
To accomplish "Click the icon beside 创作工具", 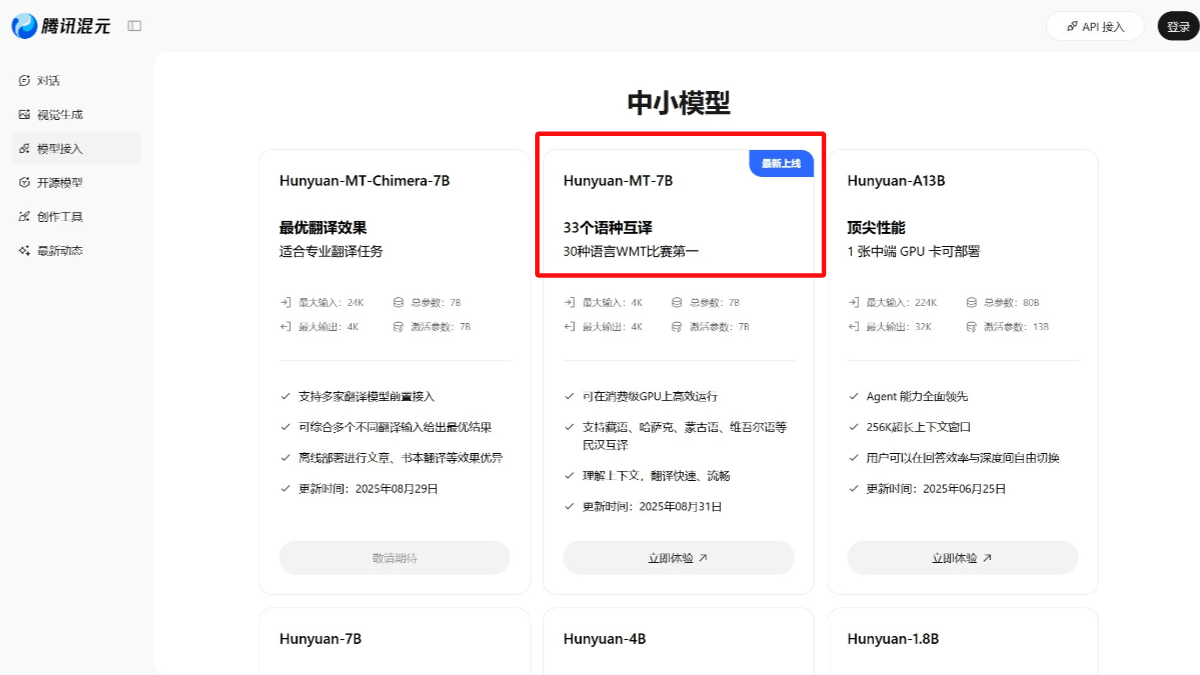I will coord(25,216).
